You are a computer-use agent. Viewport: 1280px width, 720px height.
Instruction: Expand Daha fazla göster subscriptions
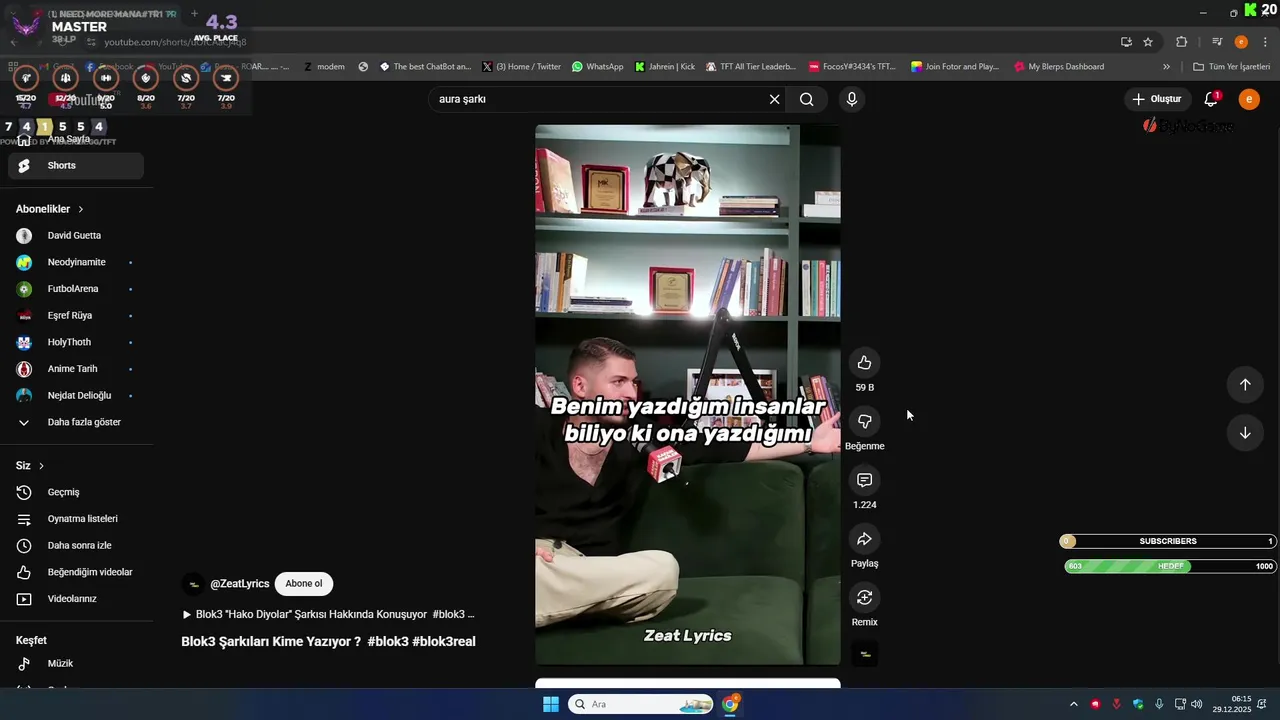[76, 422]
